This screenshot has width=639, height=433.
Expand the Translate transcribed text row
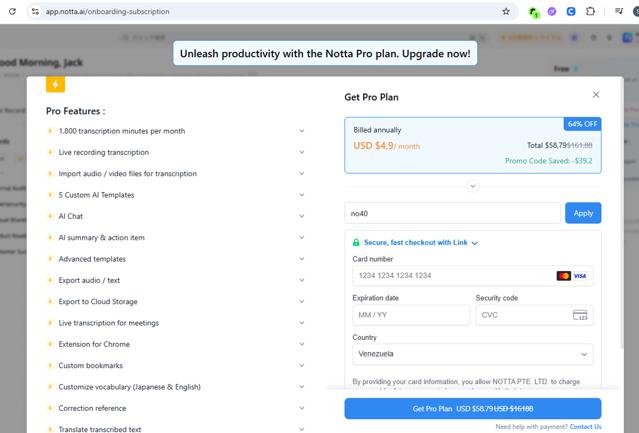302,429
